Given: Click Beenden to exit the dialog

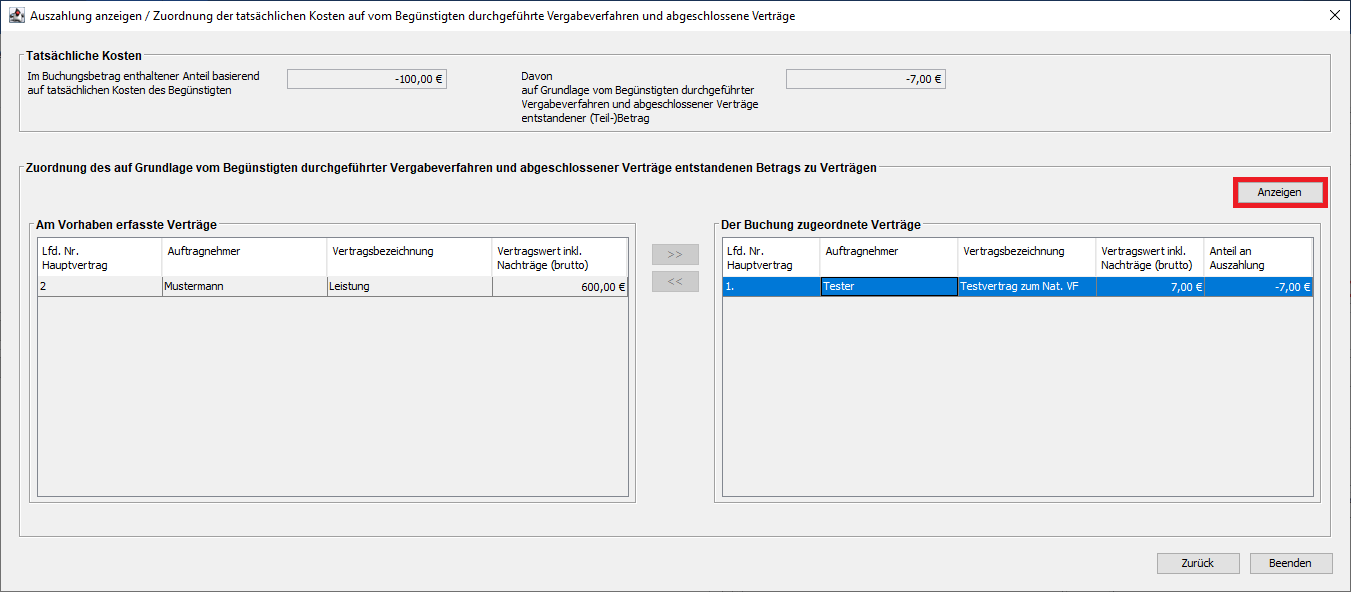Looking at the screenshot, I should point(1290,563).
